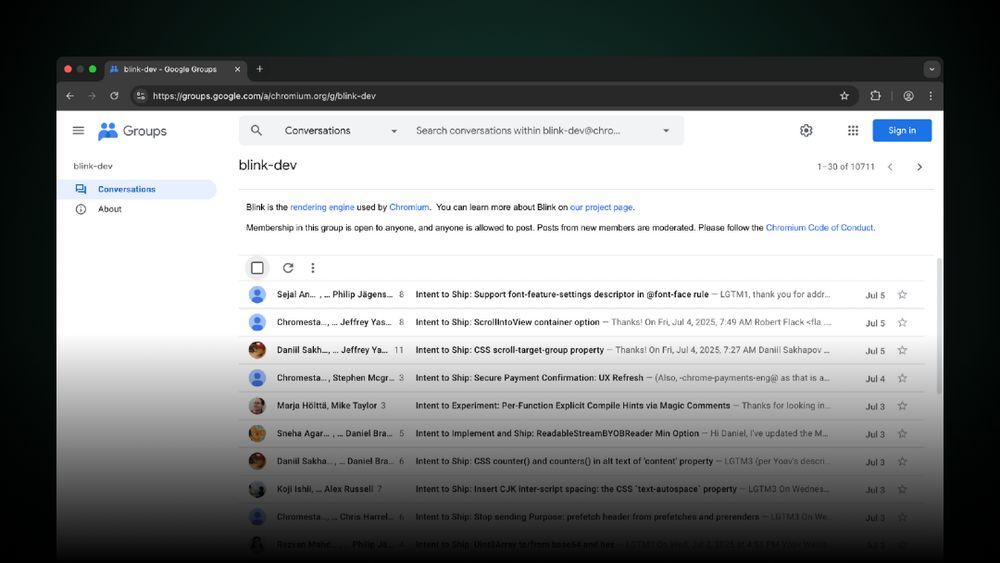1000x563 pixels.
Task: Open CSS counter() and counters() alt text thread
Action: pyautogui.click(x=564, y=462)
